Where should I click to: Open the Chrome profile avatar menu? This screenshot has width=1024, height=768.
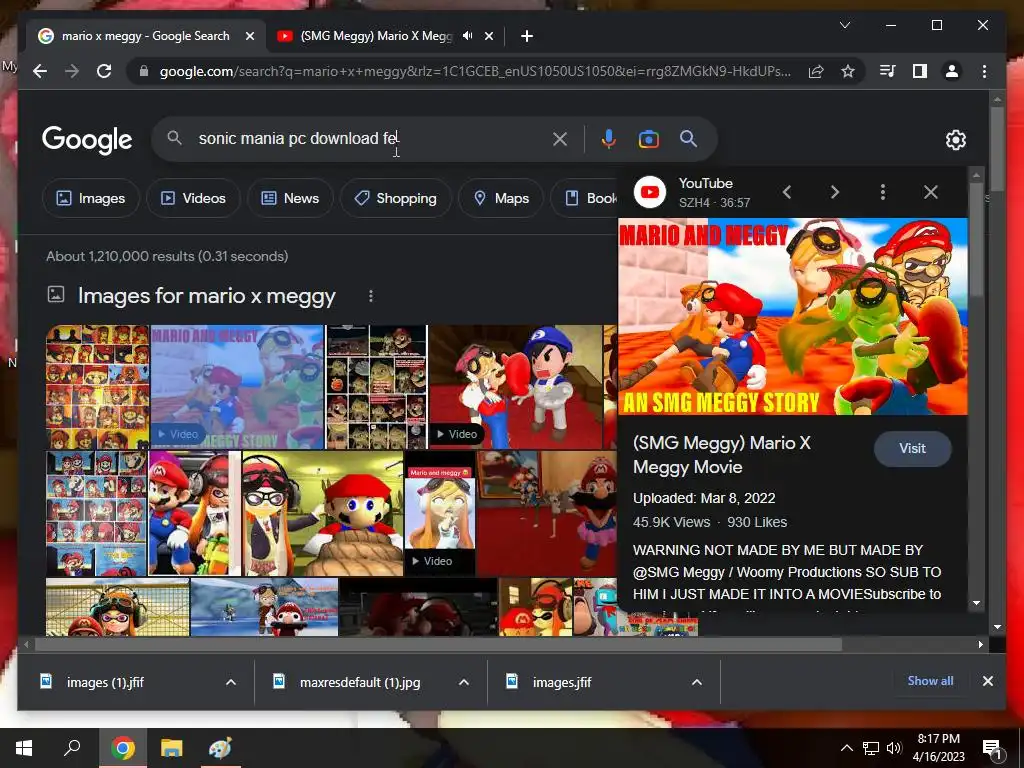(952, 71)
